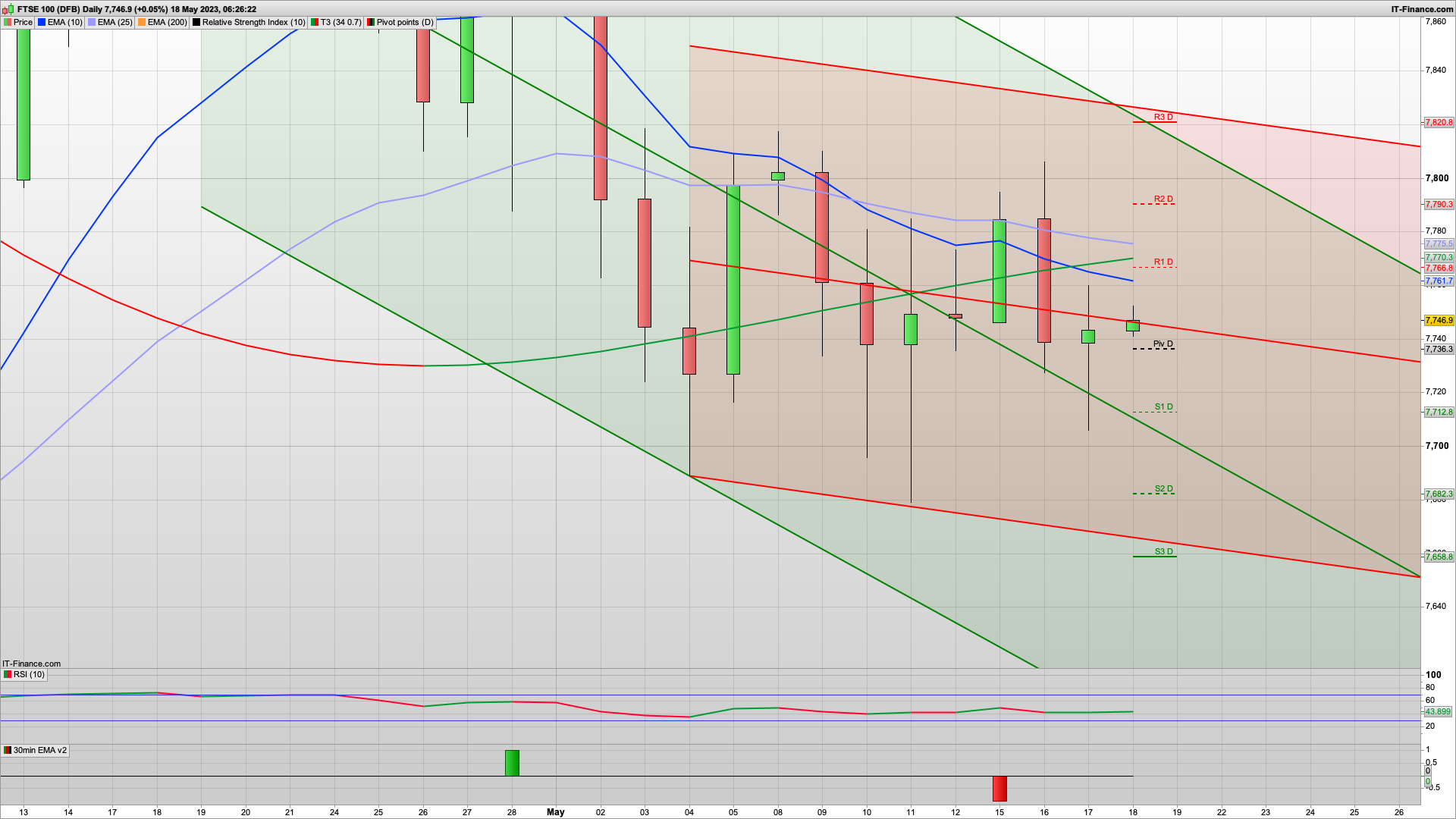Image resolution: width=1456 pixels, height=819 pixels.
Task: Click the R3 D pivot level marker
Action: 1163,117
